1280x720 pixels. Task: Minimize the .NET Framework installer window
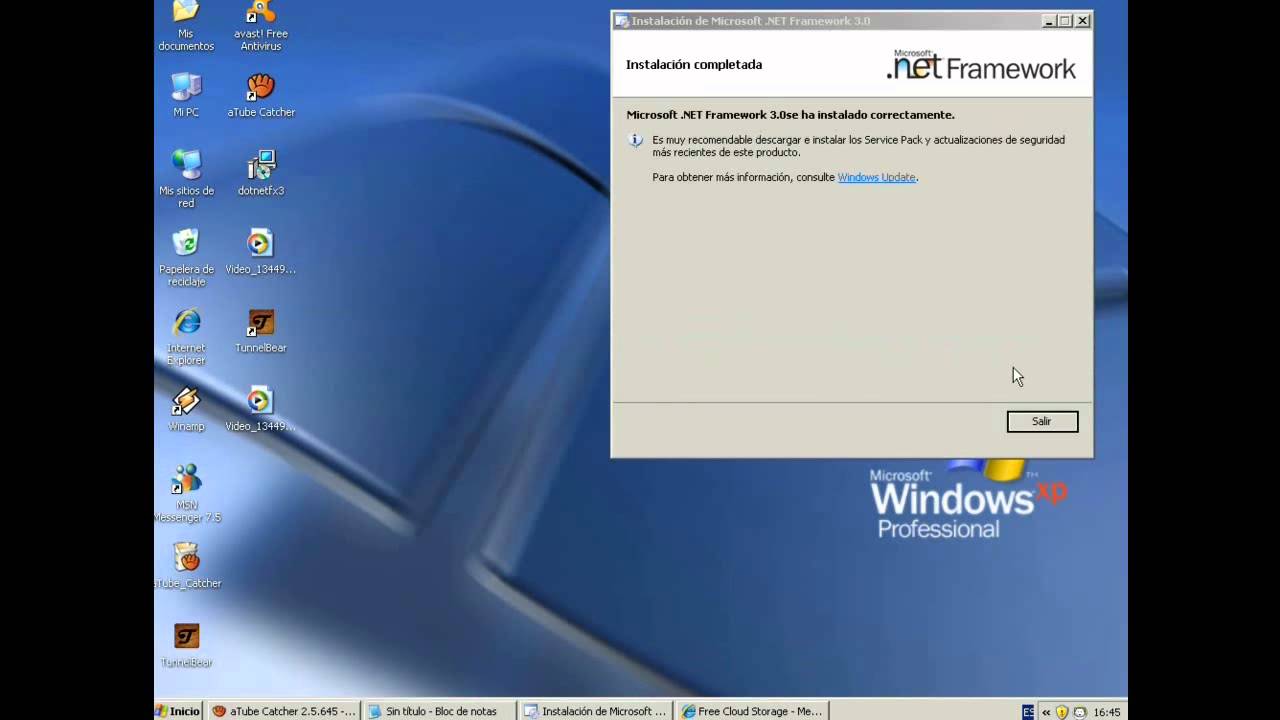[1049, 21]
